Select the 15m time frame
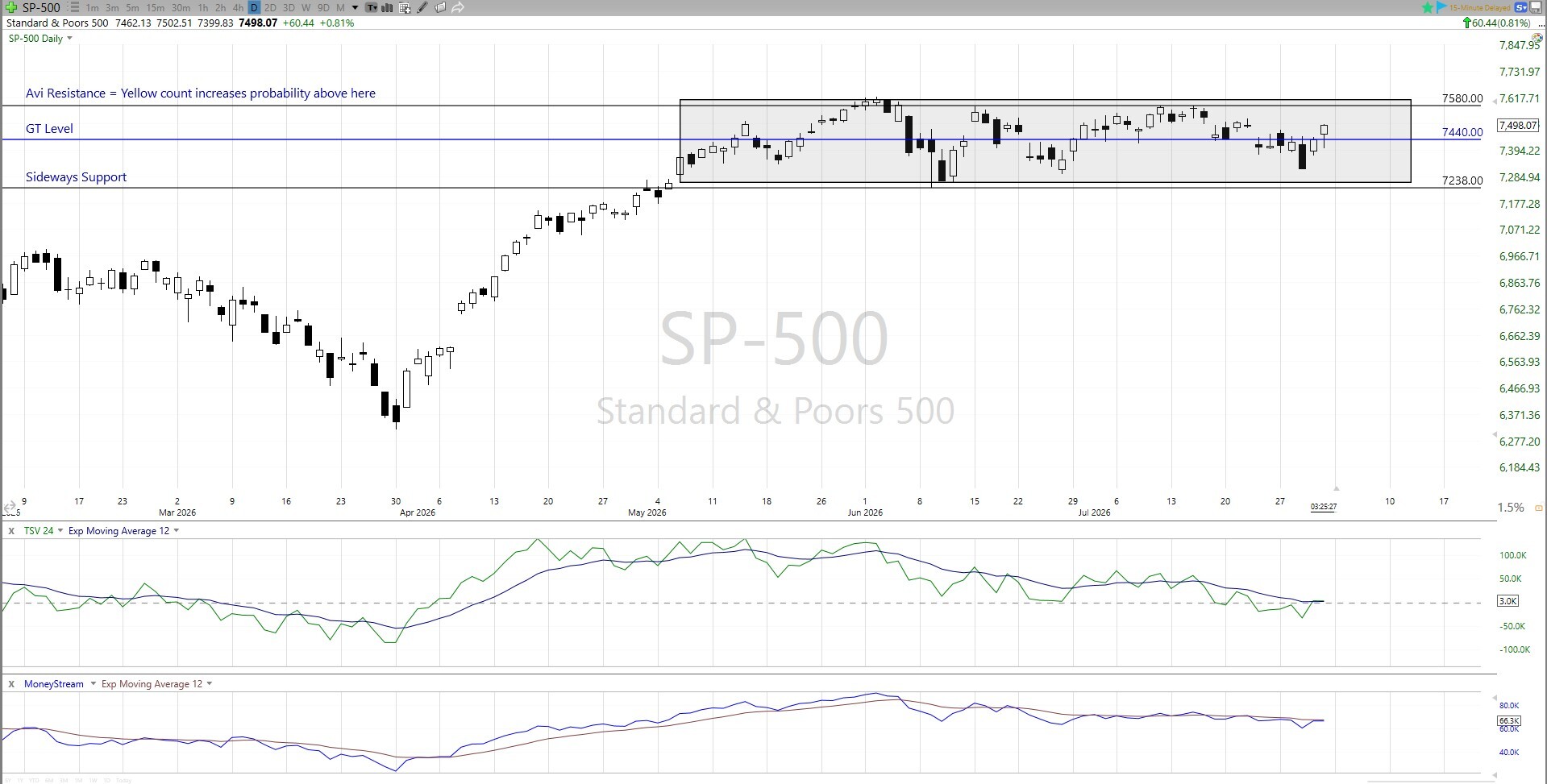Screen dimensions: 1547x784 (155, 8)
